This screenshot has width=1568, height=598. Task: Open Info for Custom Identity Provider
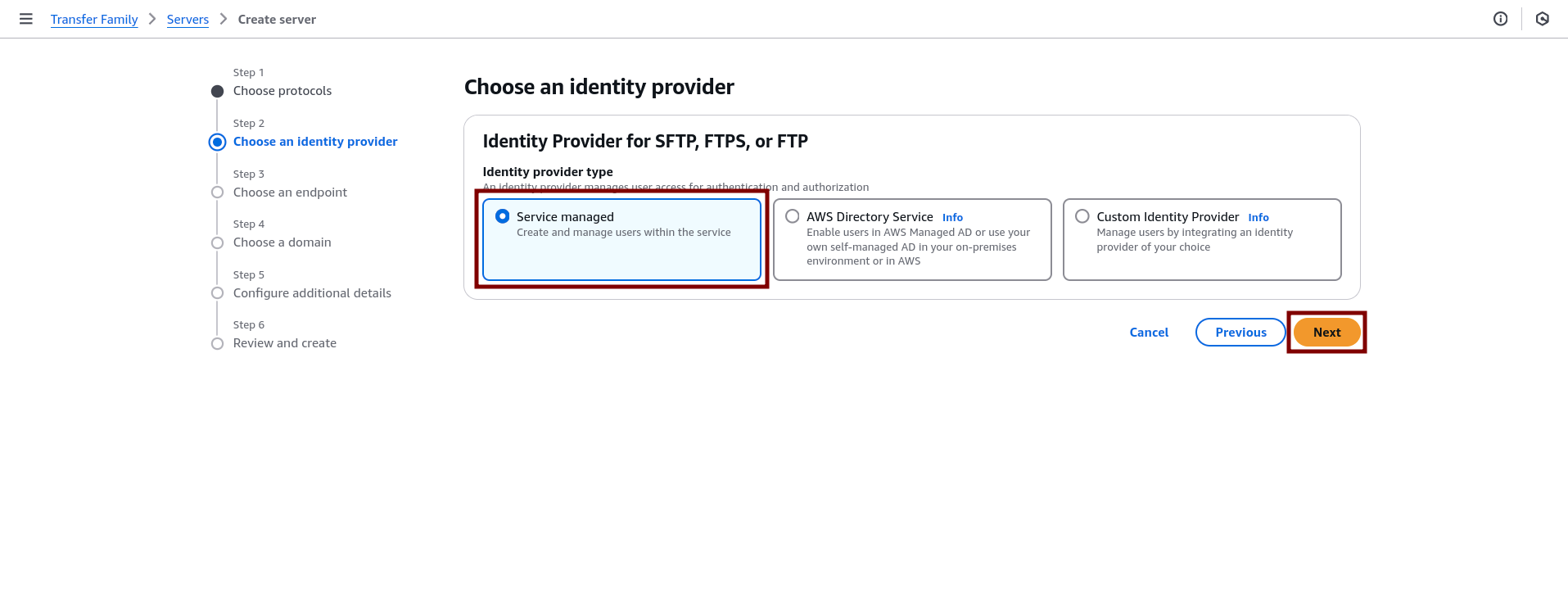pos(1258,217)
